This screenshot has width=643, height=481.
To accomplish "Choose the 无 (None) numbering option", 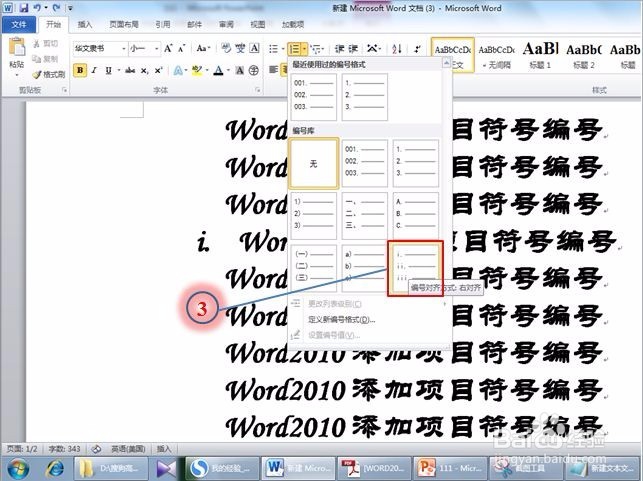I will [x=313, y=164].
